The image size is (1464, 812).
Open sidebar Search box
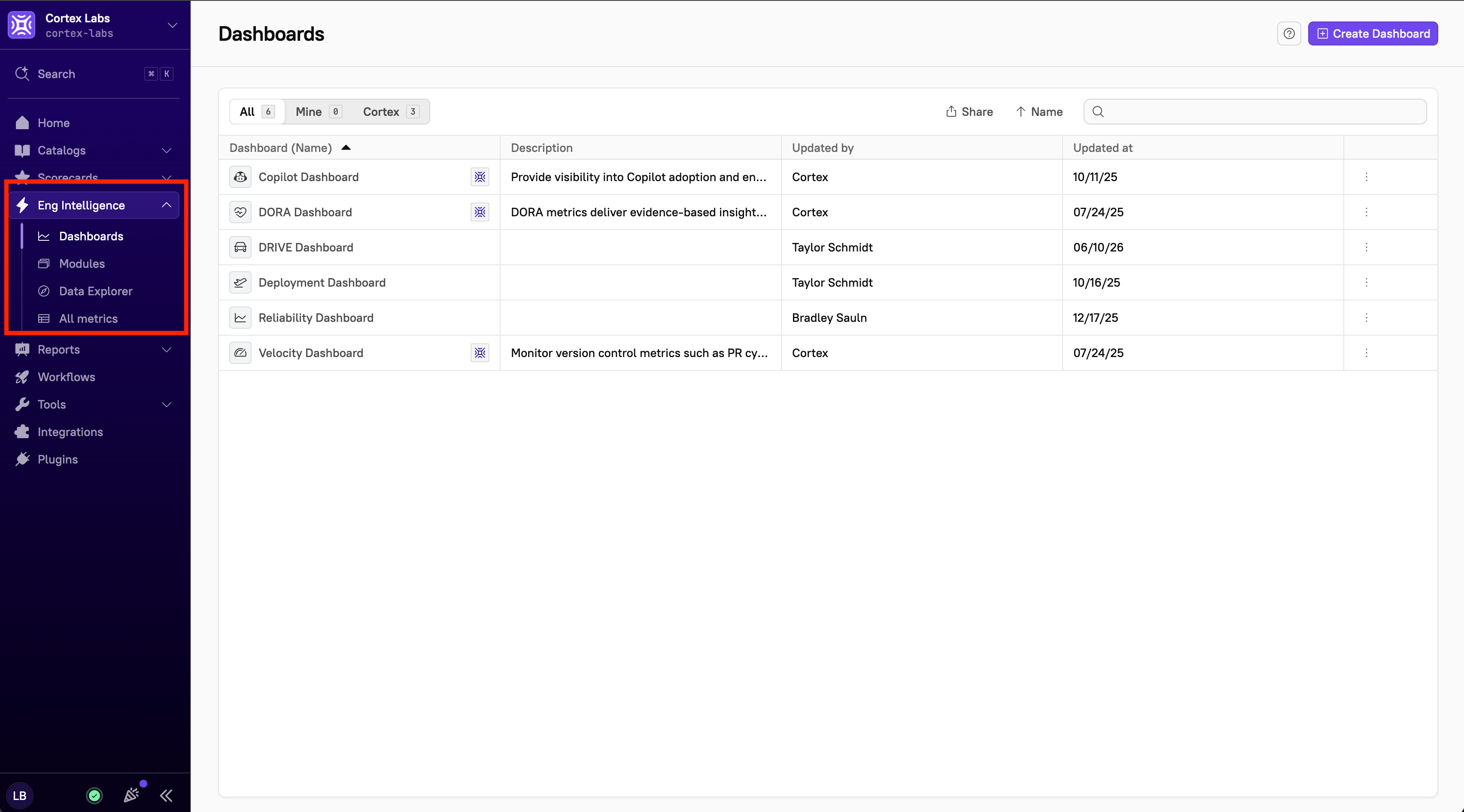[x=94, y=74]
